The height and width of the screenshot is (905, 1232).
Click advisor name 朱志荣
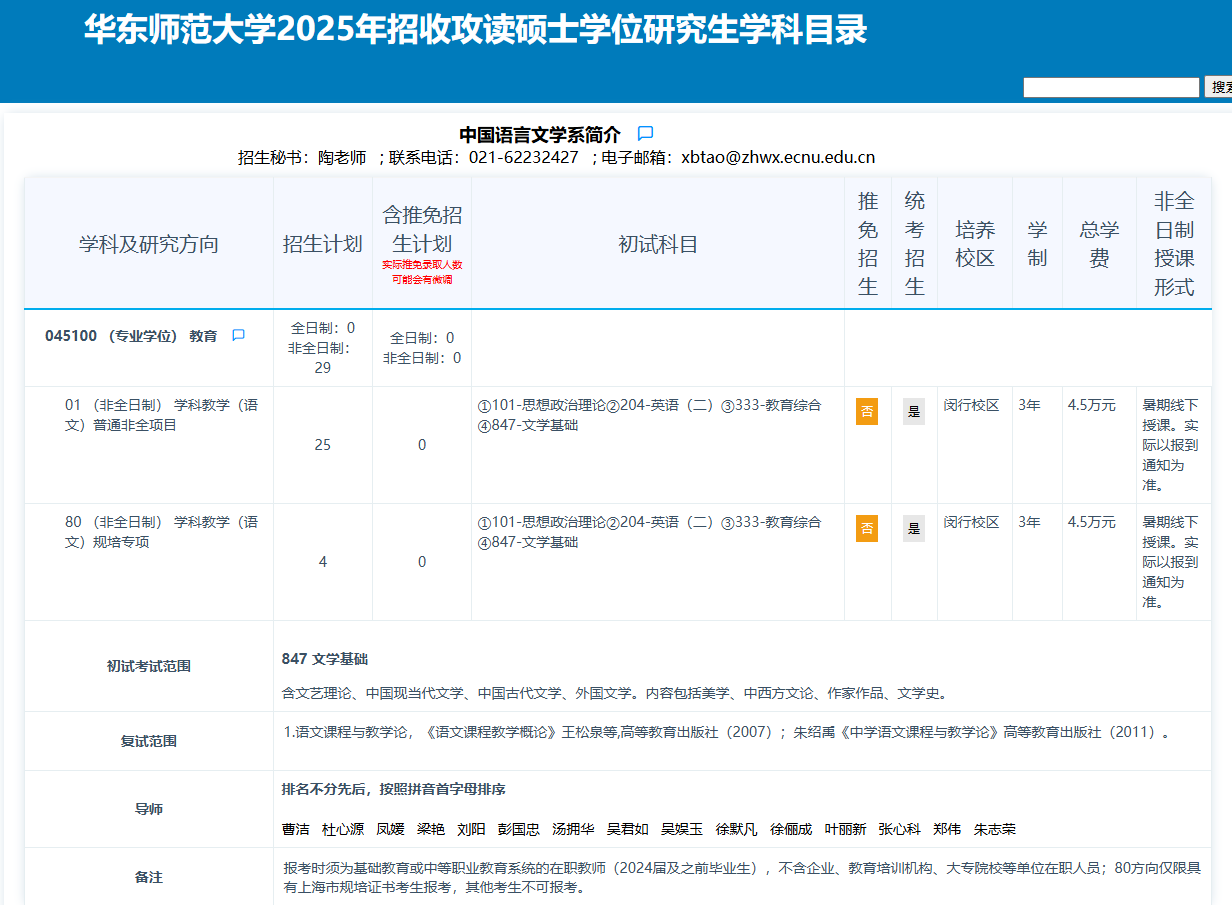pos(995,829)
